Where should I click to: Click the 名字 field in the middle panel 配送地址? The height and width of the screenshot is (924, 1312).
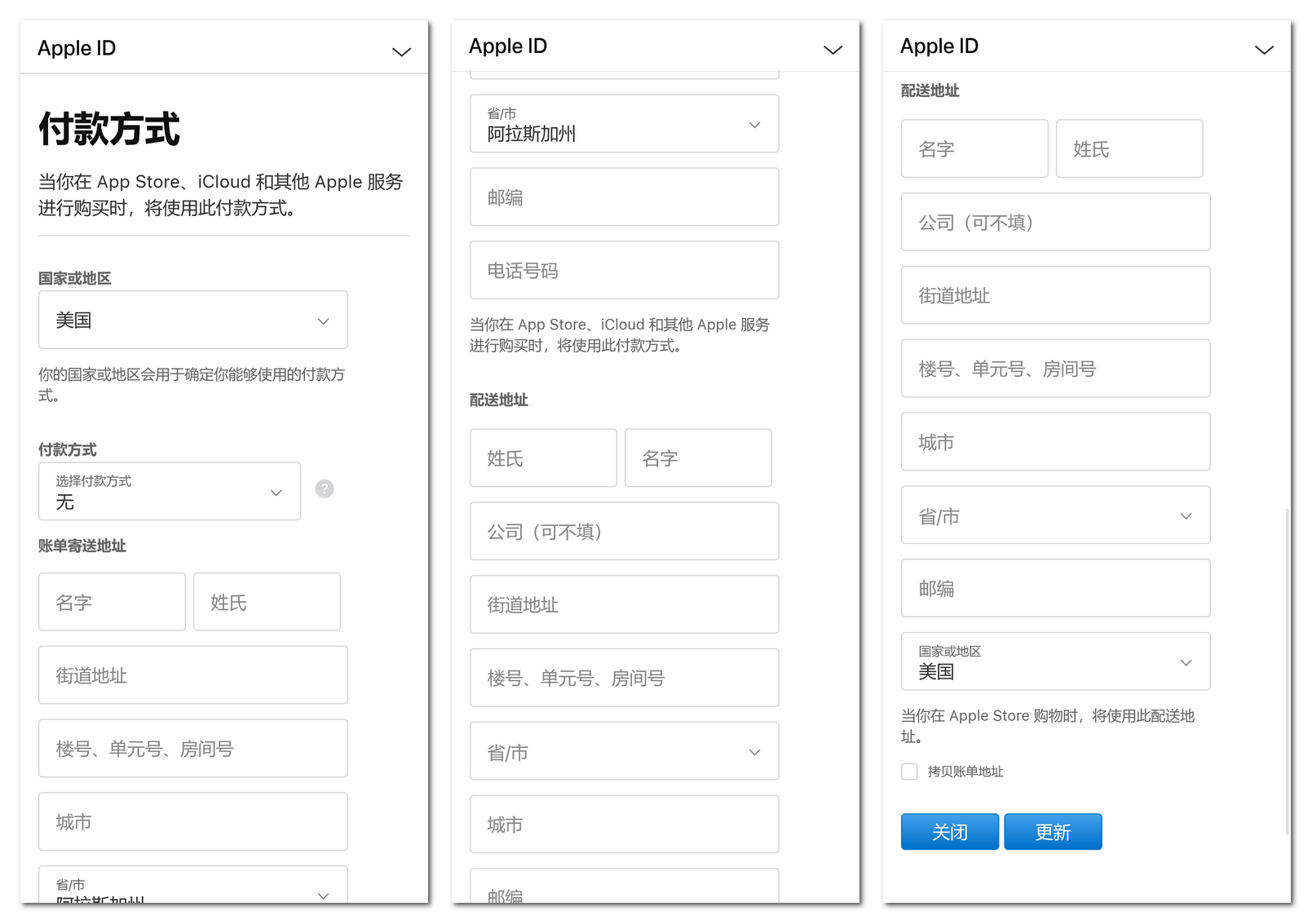coord(698,458)
